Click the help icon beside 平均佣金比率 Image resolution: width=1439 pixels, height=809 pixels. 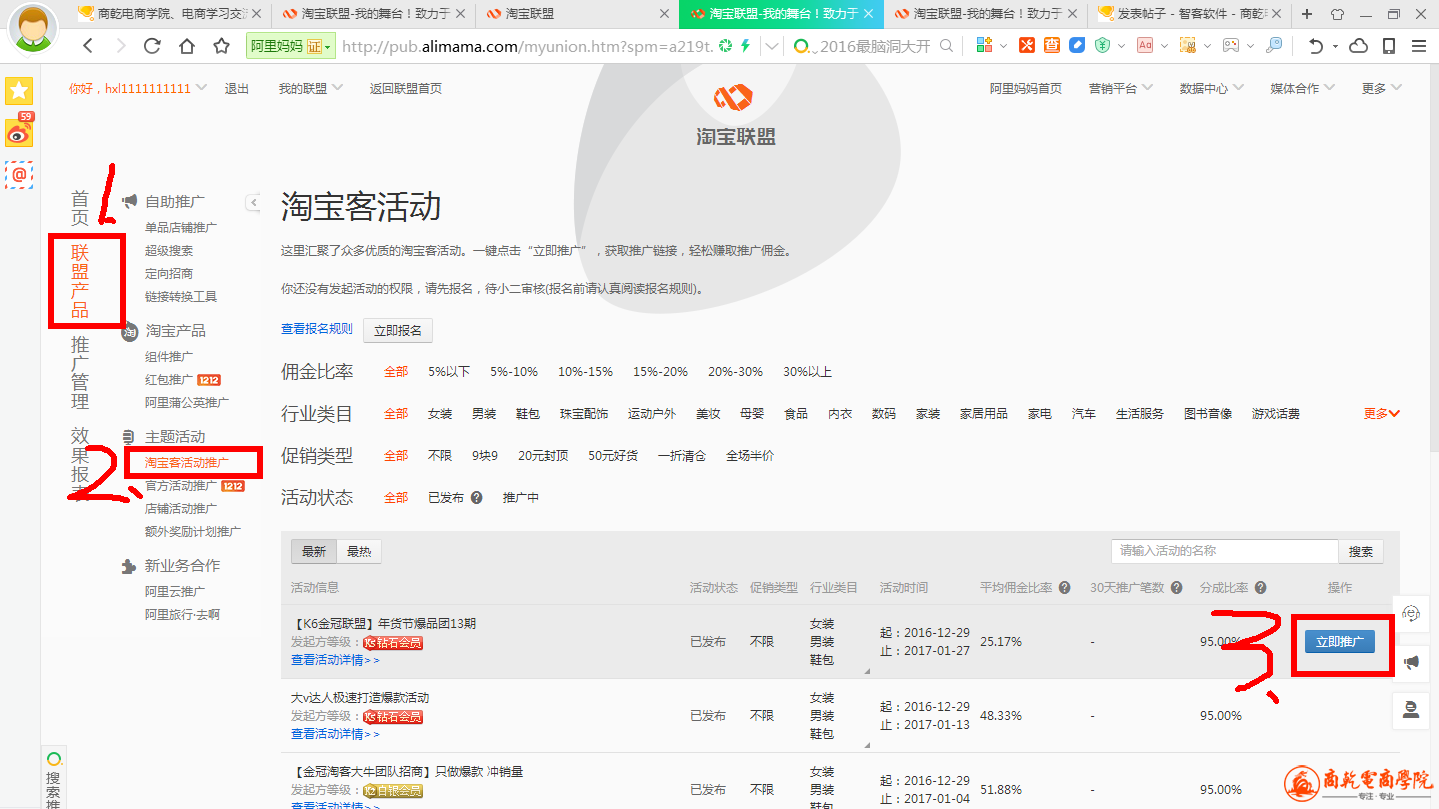pos(1065,588)
